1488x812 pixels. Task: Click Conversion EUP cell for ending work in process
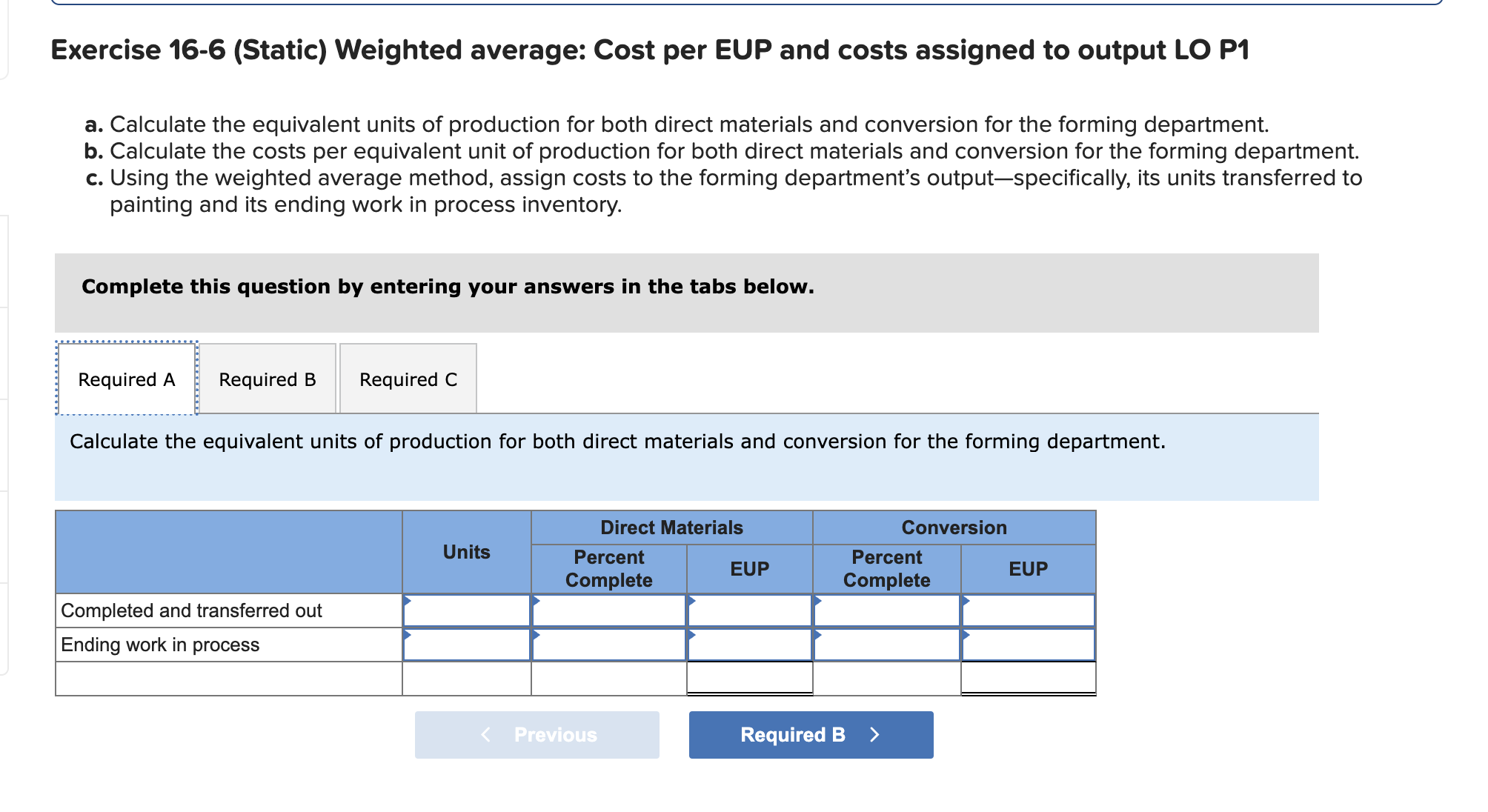(x=1029, y=645)
